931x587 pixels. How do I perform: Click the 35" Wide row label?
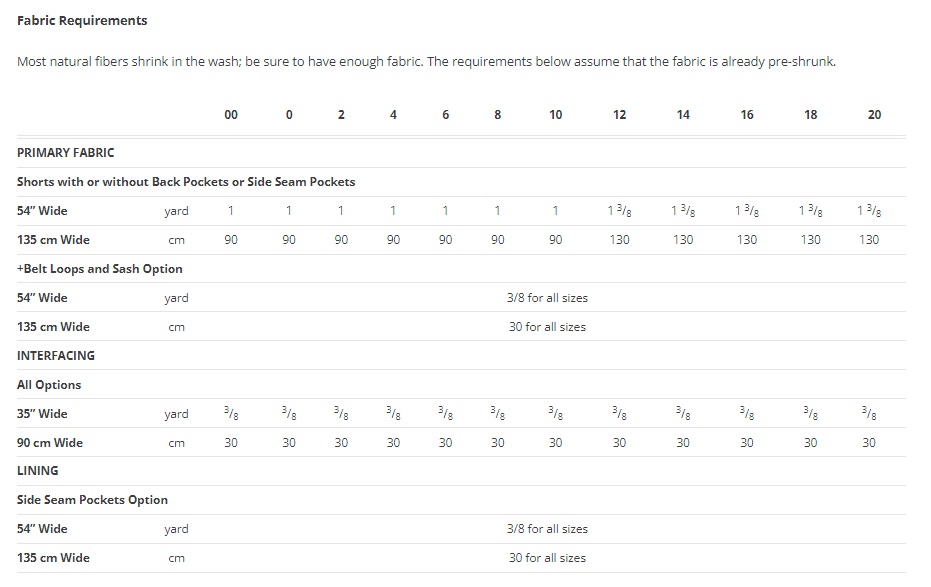click(x=42, y=414)
